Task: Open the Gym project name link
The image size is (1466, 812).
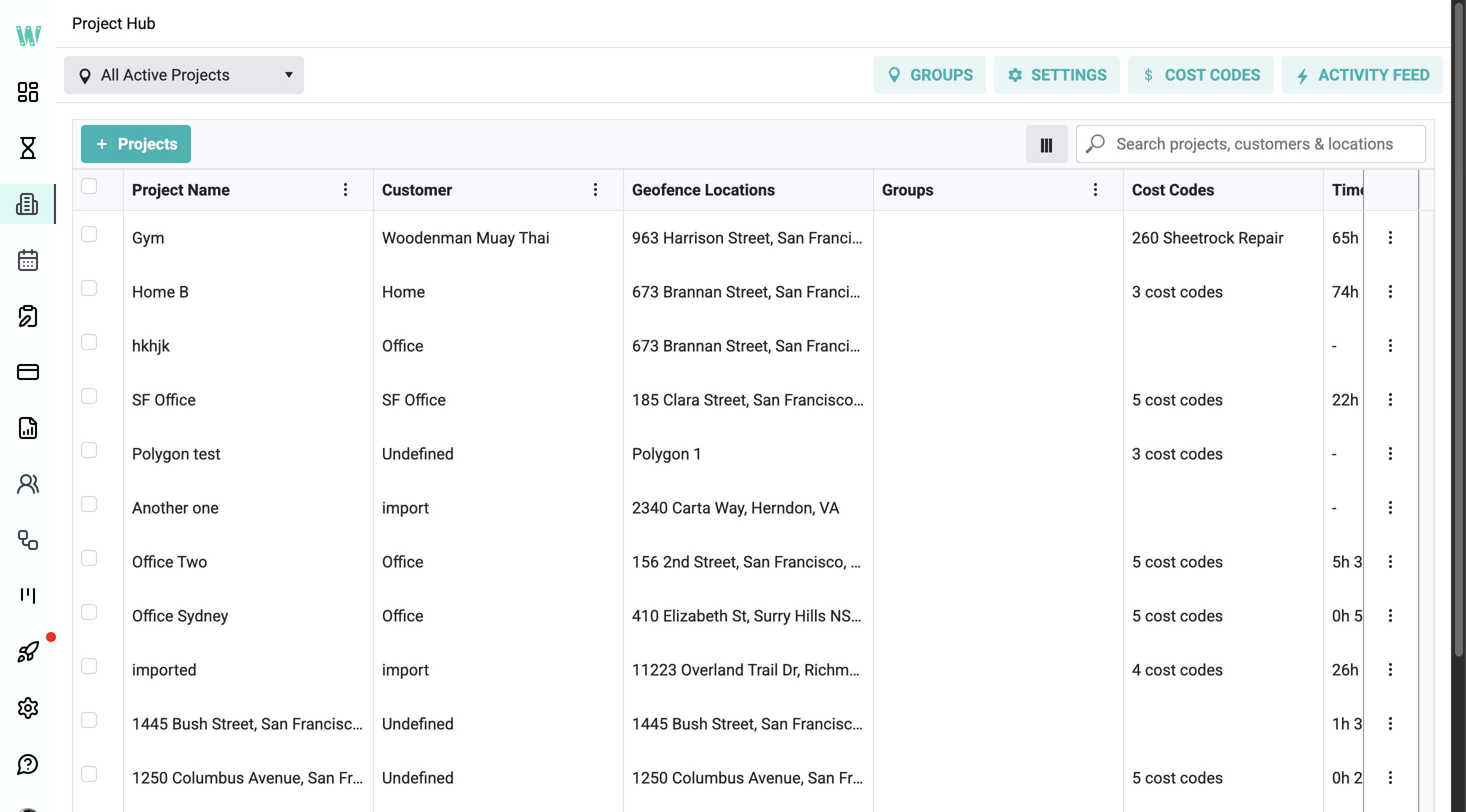Action: [x=148, y=238]
